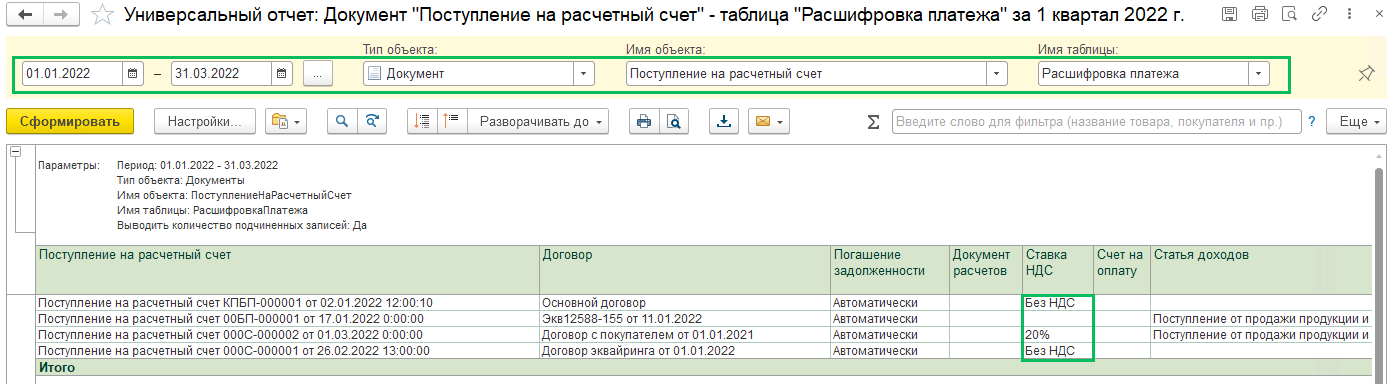Click the 'Сформировать' button
Viewport: 1399px width, 384px height.
pos(69,121)
